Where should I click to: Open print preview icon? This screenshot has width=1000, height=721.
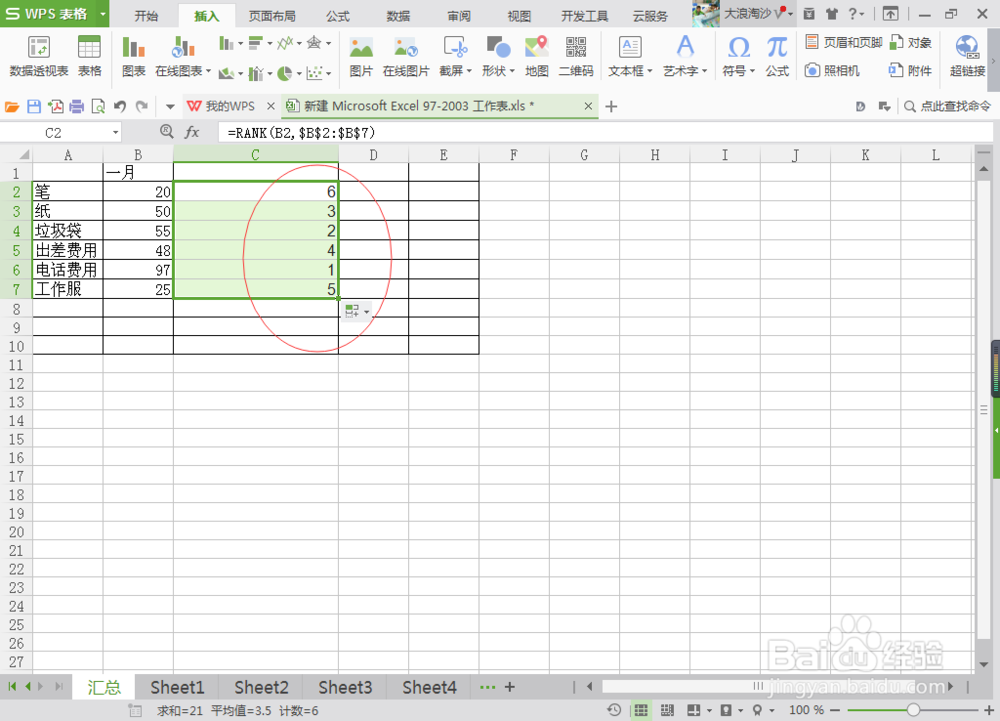pos(98,106)
